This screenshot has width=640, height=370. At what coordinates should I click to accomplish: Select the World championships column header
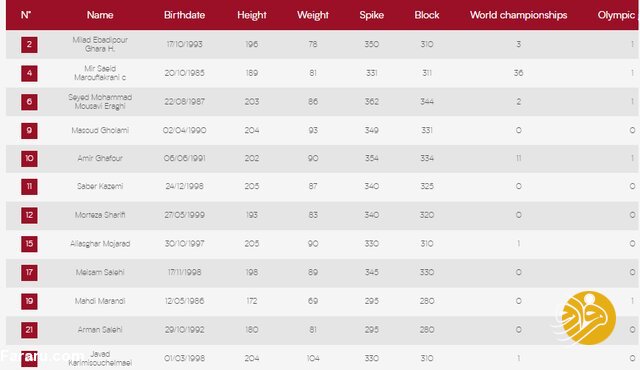(x=518, y=15)
